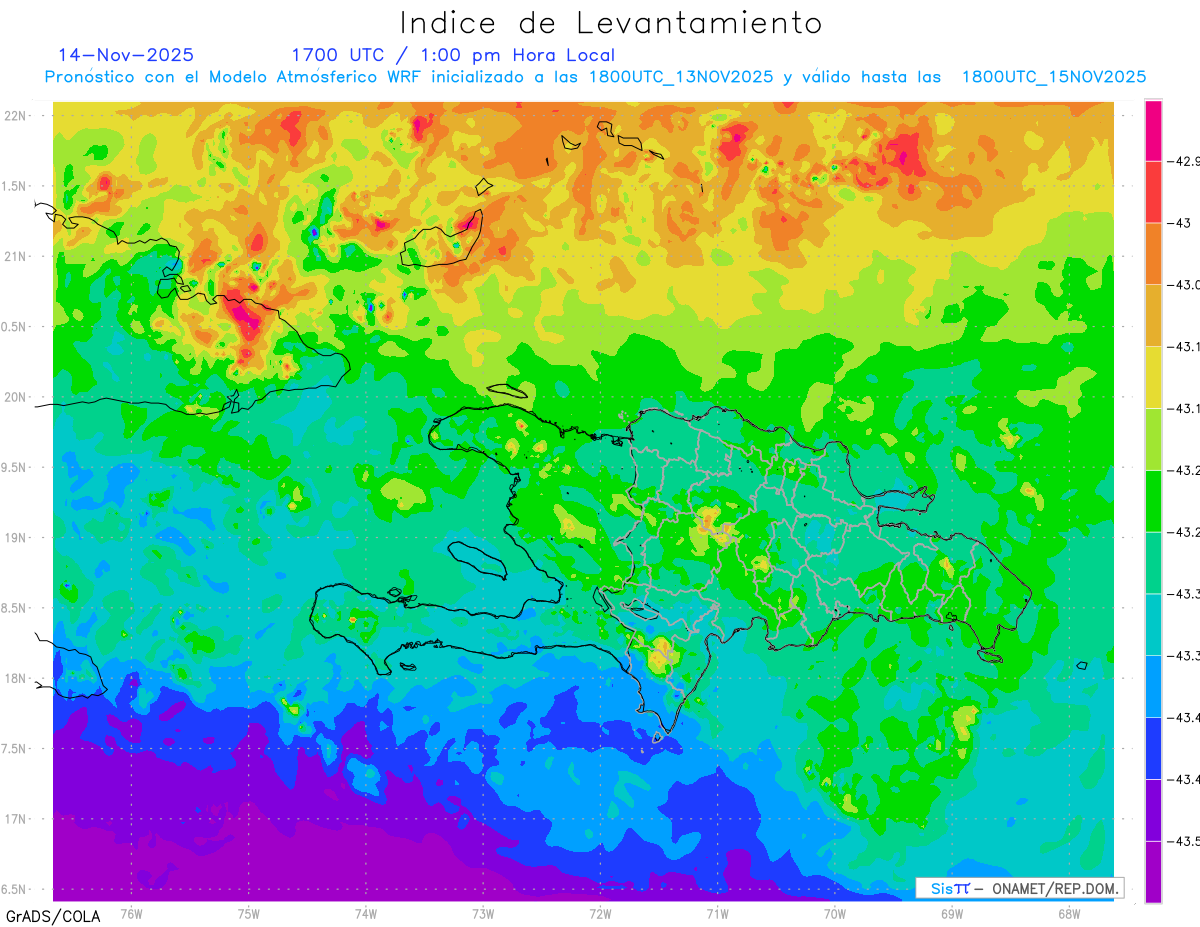Click the '17N' latitude label
The height and width of the screenshot is (927, 1200).
tap(17, 819)
